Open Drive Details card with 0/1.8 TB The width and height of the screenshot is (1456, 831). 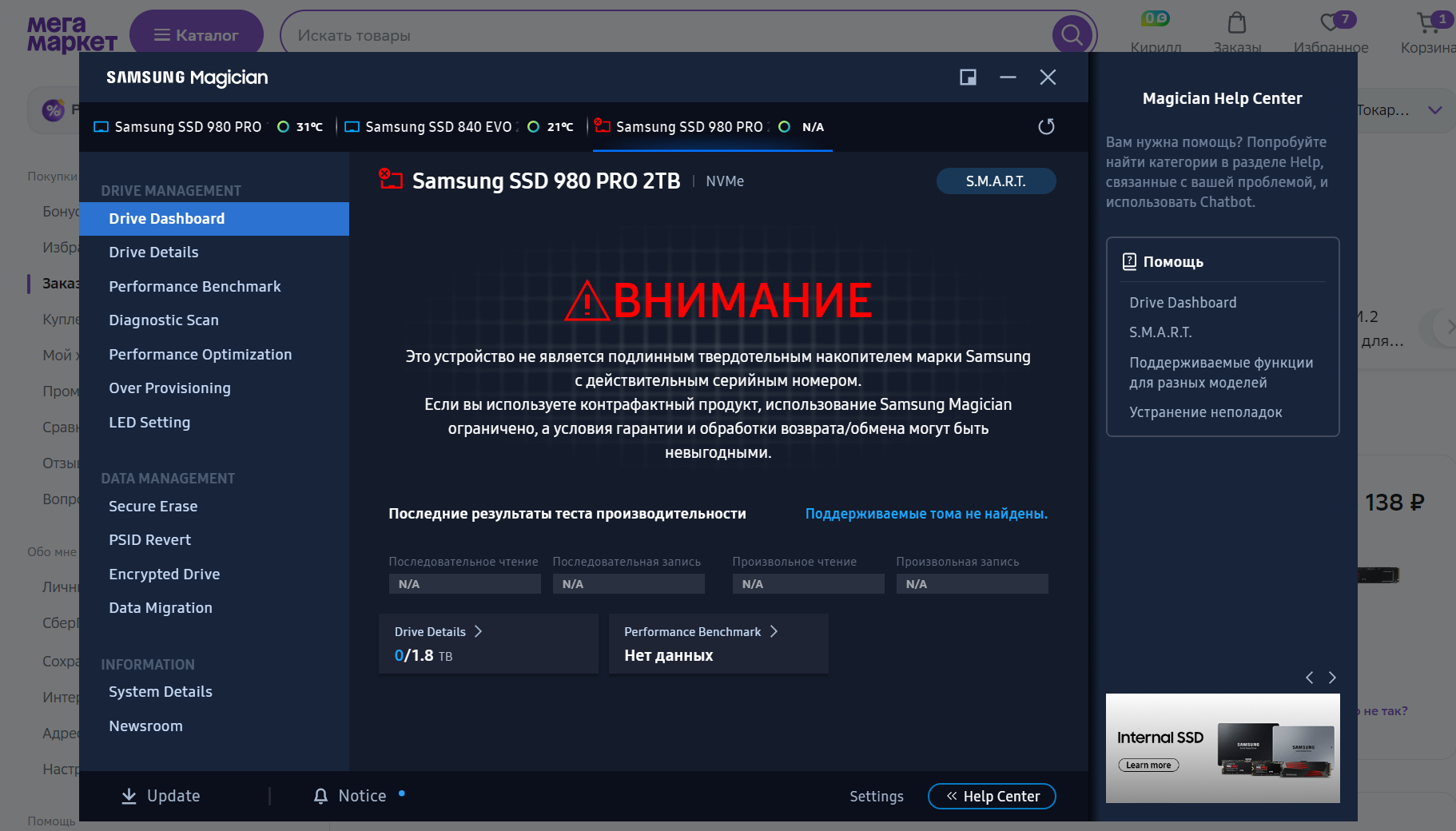tap(488, 644)
